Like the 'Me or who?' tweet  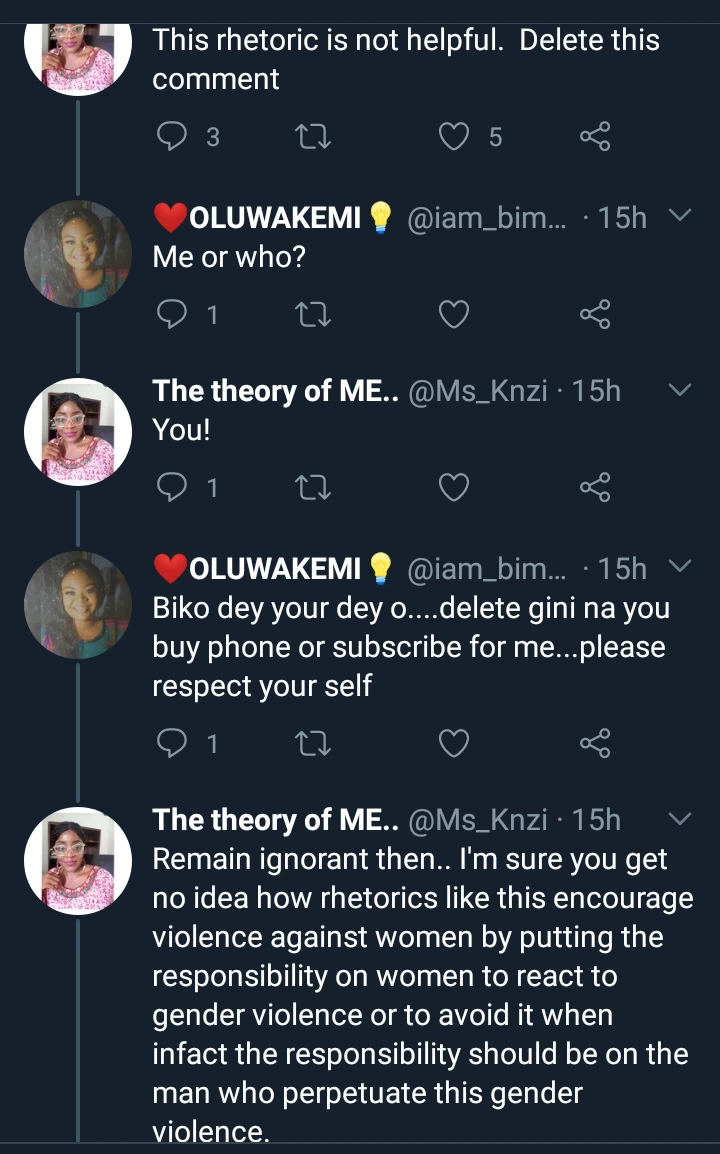[x=455, y=315]
